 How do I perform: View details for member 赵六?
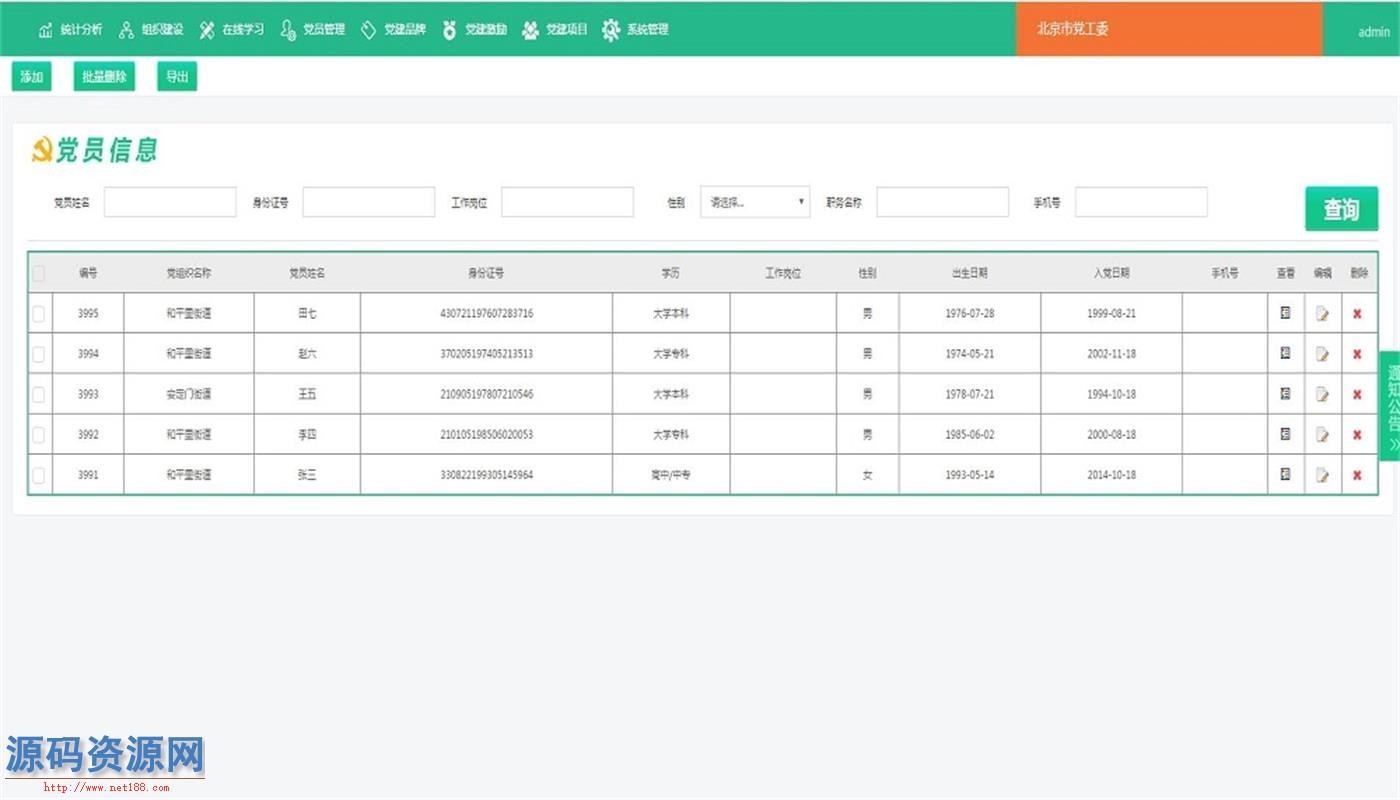tap(1285, 353)
